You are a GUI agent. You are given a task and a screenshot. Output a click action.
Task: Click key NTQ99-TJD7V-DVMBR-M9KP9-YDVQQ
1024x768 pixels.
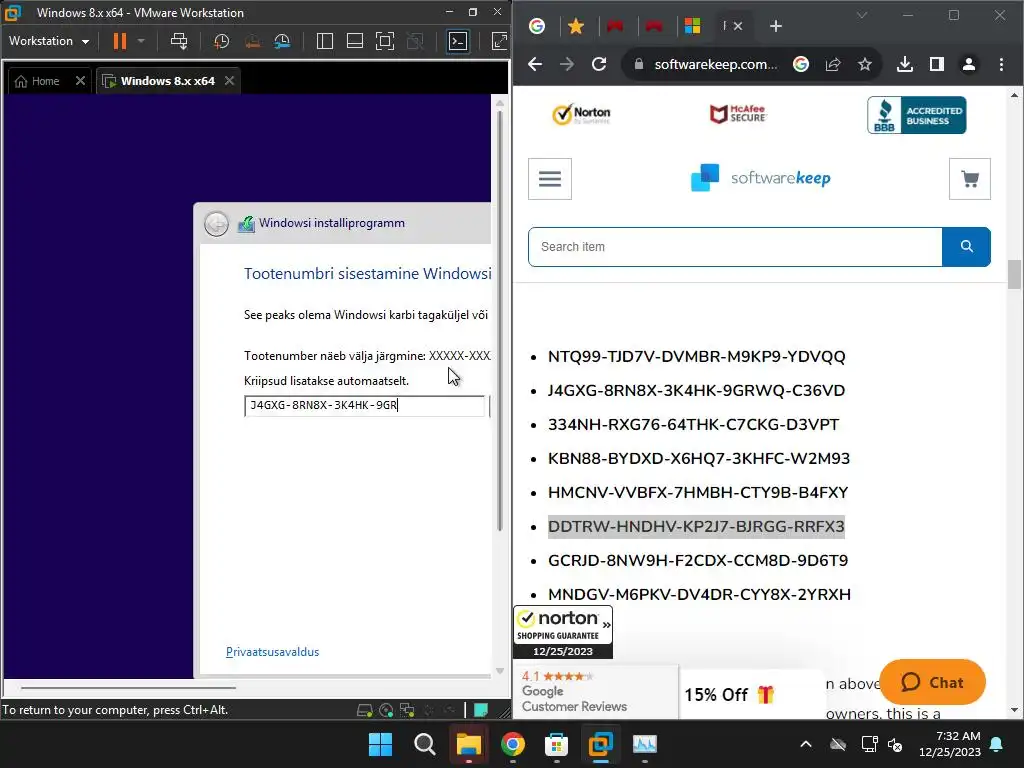click(696, 357)
